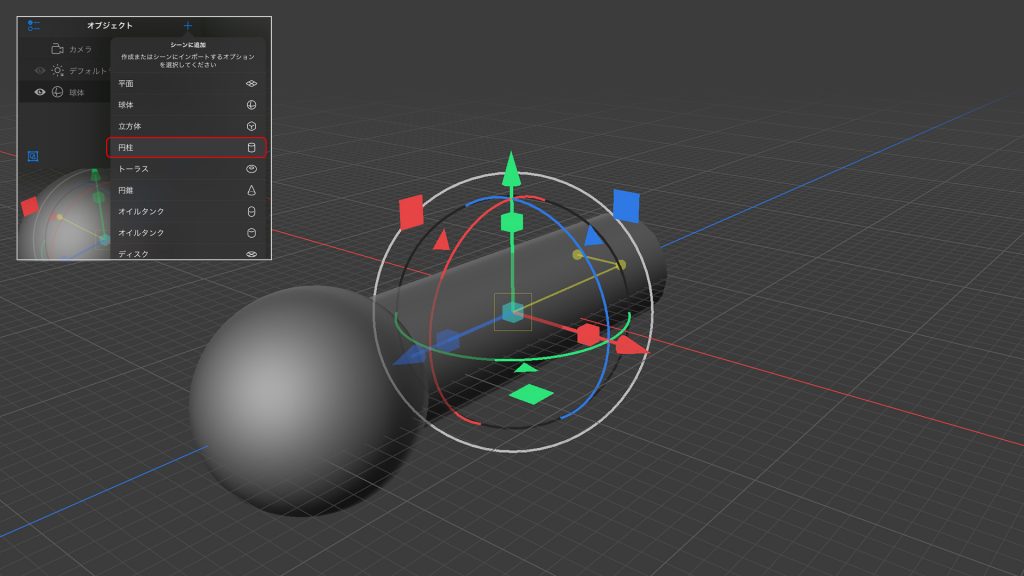Image resolution: width=1024 pixels, height=576 pixels.
Task: Add a 平面 plane to the scene
Action: point(187,84)
